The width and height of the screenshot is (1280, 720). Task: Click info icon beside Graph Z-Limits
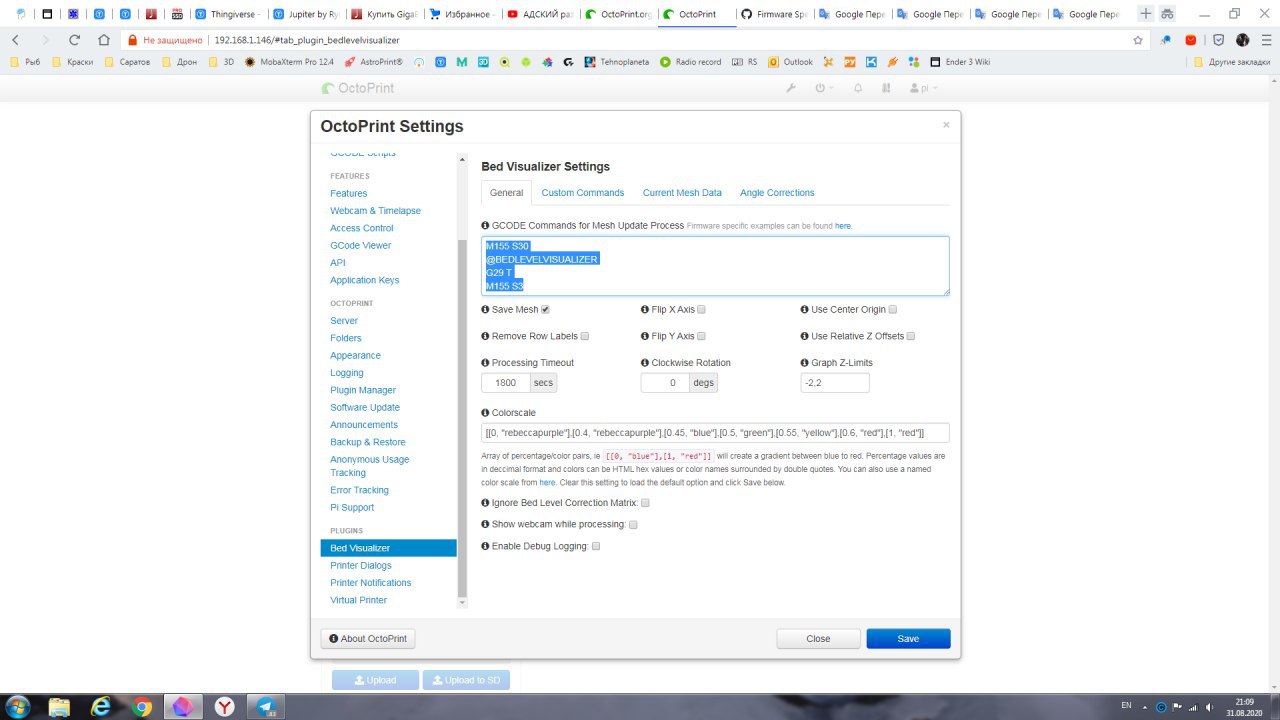pos(802,363)
